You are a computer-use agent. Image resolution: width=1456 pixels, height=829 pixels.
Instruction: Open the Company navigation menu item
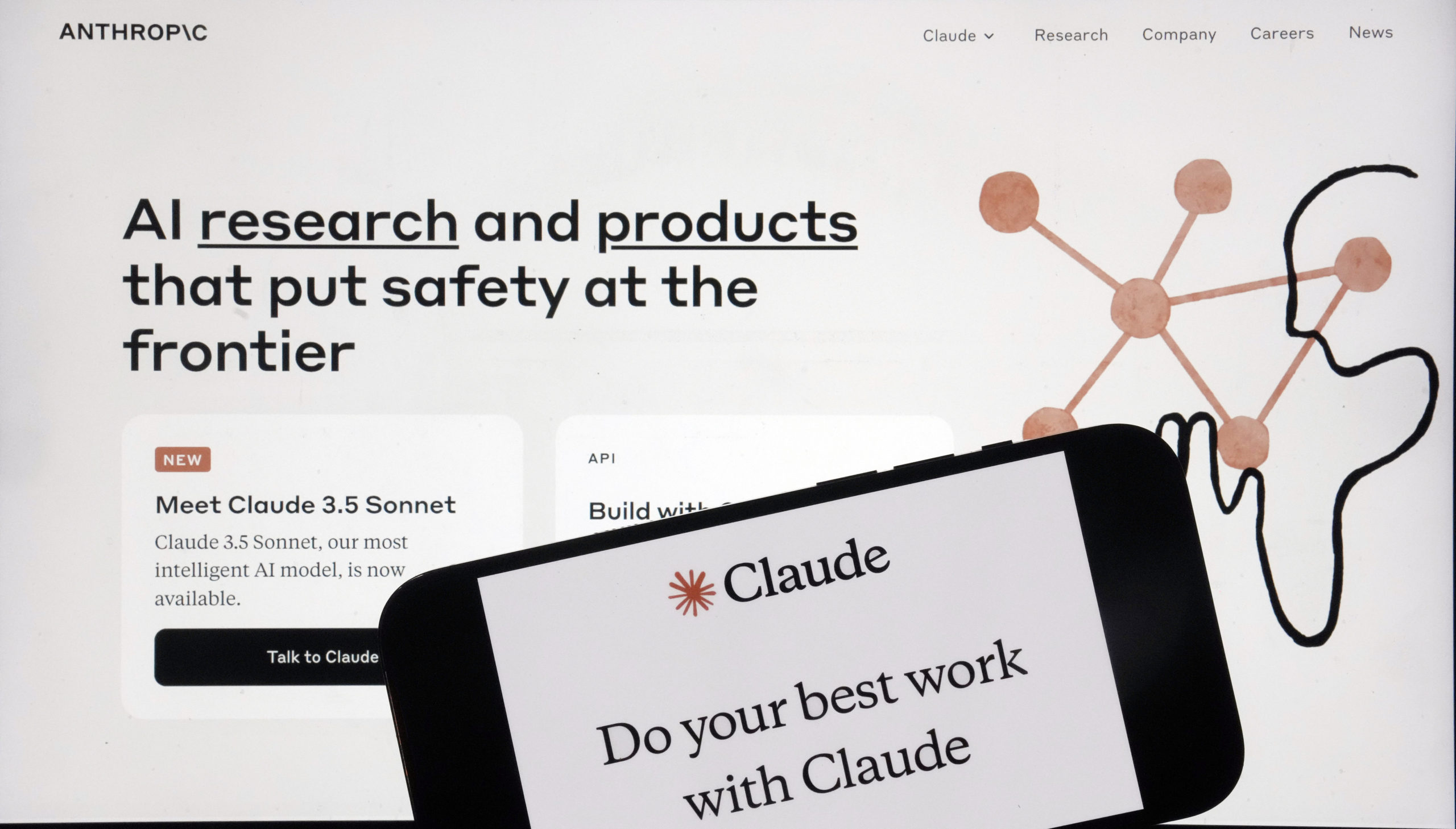point(1179,33)
